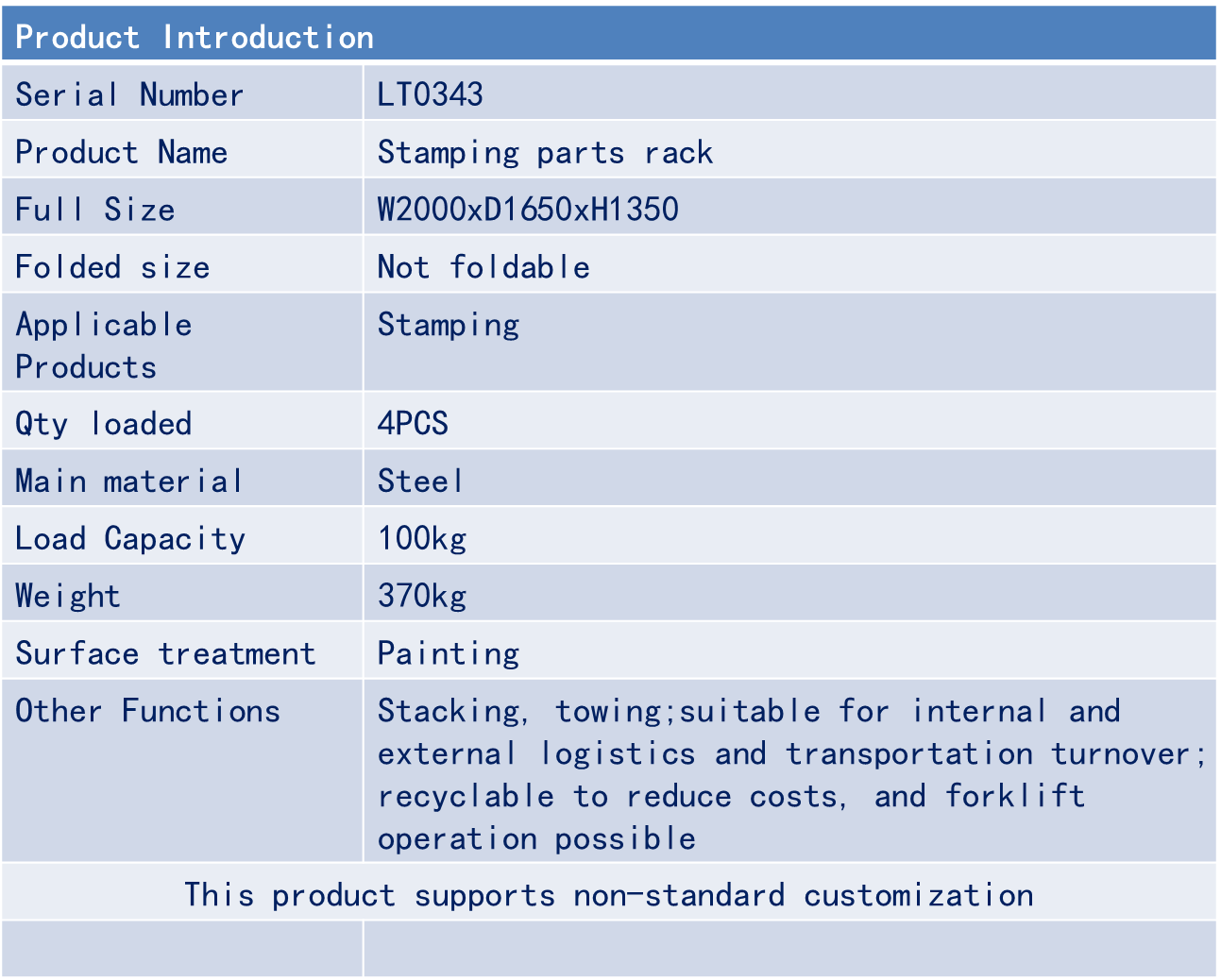Select the Full Size label cell
Screen dimensions: 1221x980
[x=95, y=210]
